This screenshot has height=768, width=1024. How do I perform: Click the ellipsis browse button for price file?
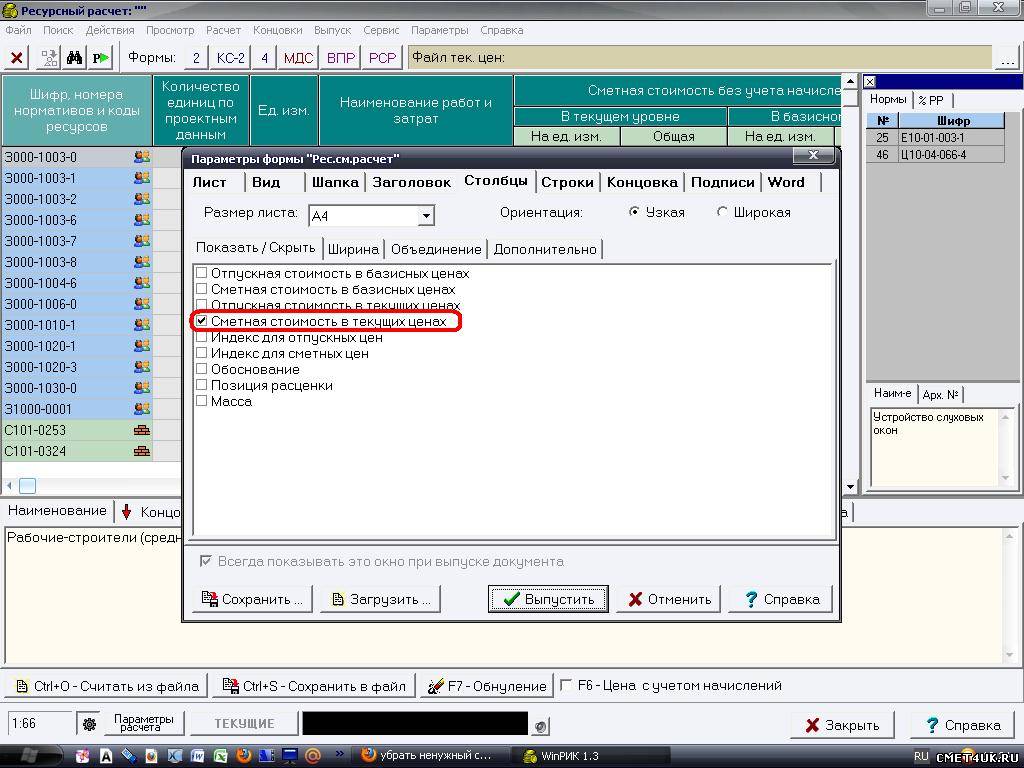click(1007, 59)
